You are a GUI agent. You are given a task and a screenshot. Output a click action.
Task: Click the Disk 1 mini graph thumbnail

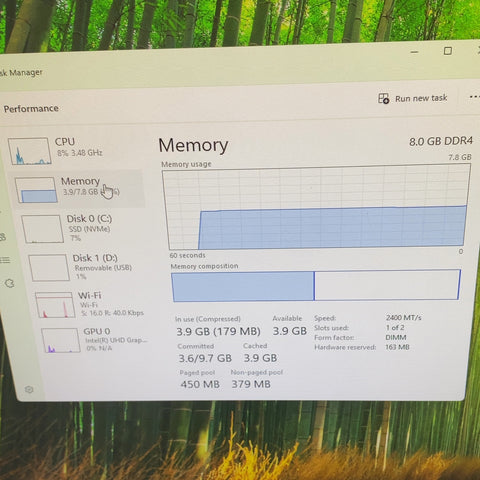pyautogui.click(x=49, y=268)
